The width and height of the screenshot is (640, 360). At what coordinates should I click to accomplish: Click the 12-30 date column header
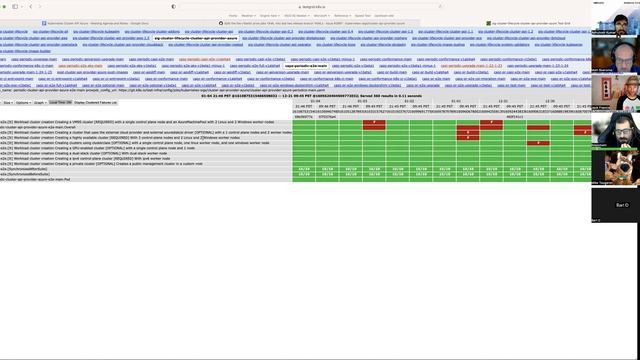pyautogui.click(x=550, y=101)
